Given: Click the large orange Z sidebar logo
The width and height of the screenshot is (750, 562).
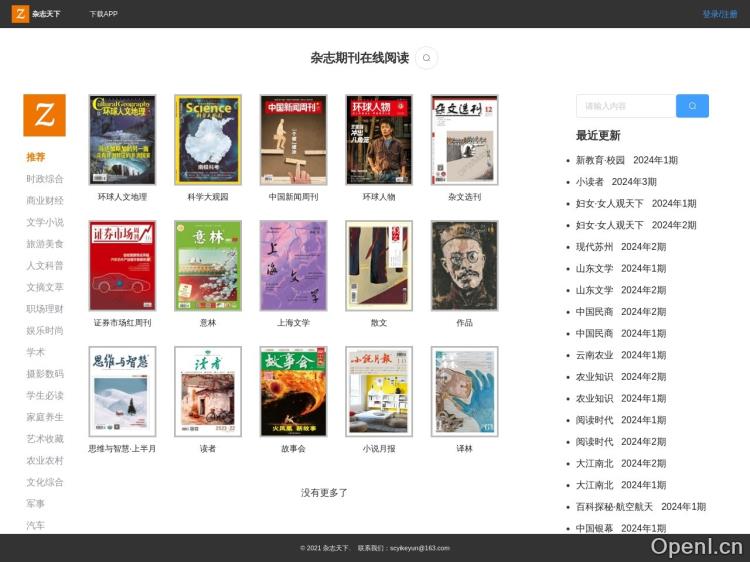Looking at the screenshot, I should [44, 115].
